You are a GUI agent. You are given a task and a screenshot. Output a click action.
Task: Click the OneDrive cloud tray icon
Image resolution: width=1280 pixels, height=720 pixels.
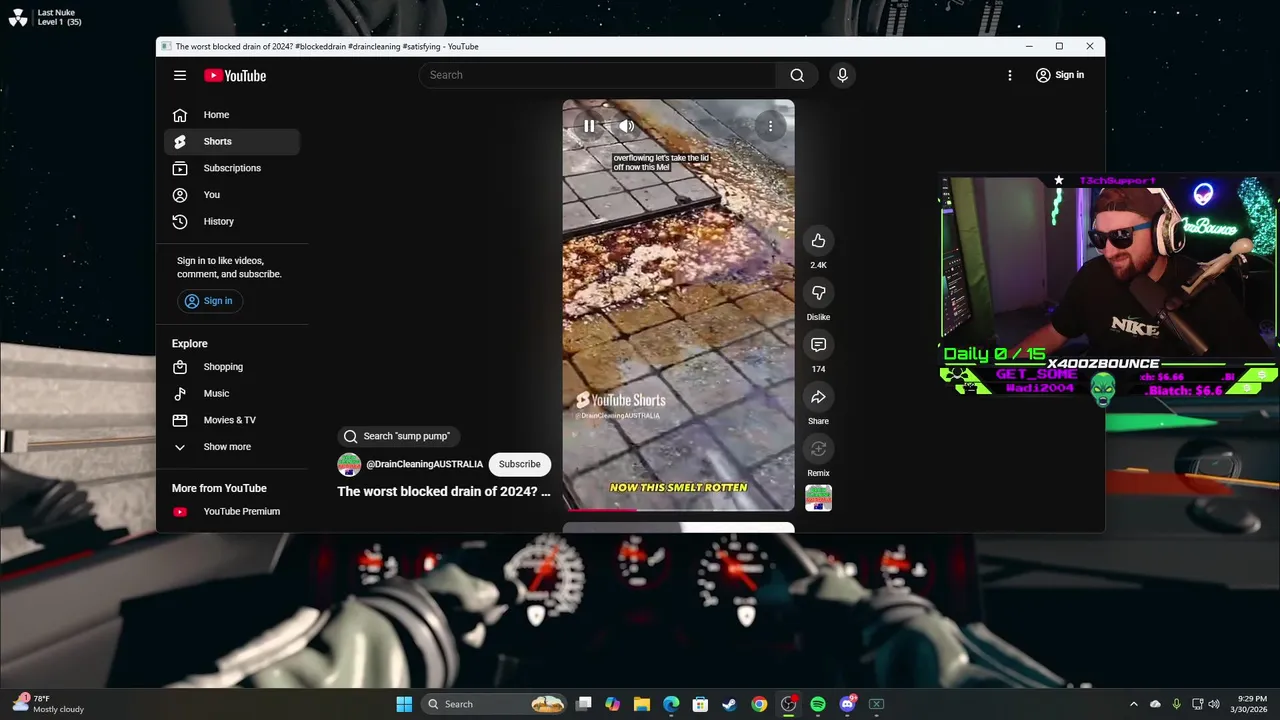pyautogui.click(x=1155, y=704)
